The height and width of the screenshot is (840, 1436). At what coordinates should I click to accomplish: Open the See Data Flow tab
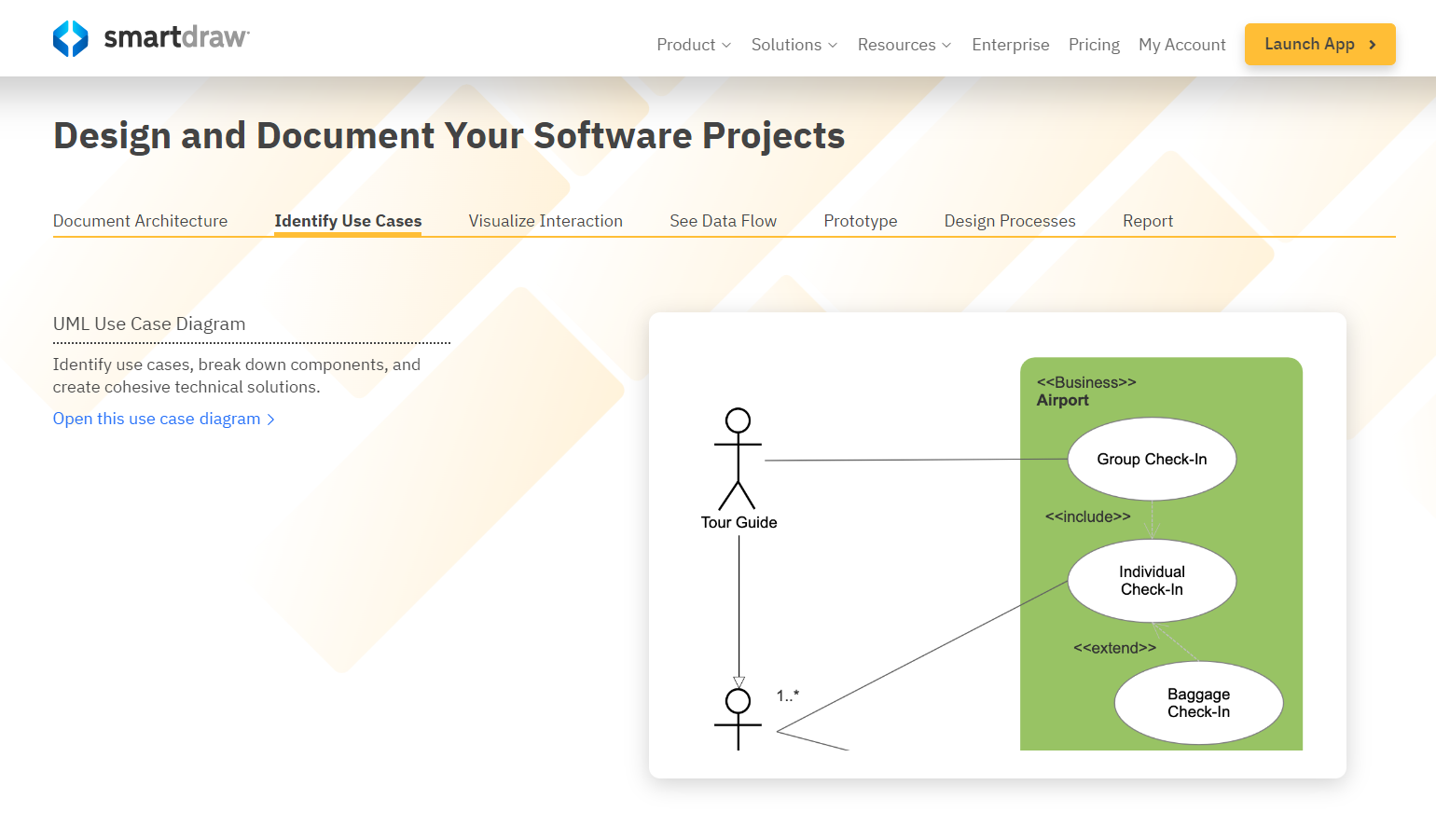tap(723, 221)
